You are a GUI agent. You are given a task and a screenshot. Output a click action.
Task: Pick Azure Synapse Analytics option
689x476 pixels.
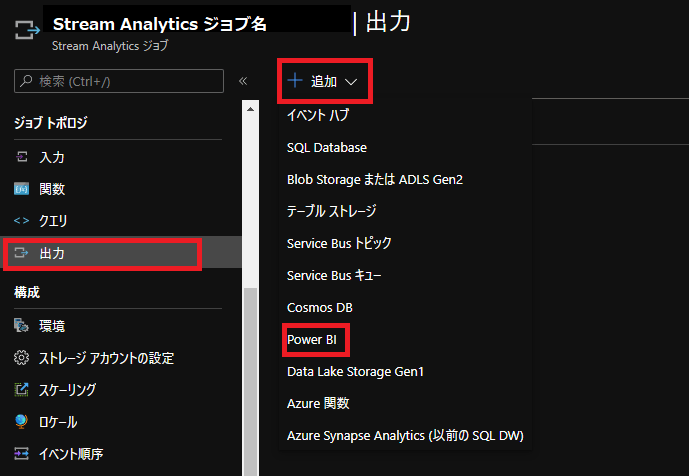[405, 435]
